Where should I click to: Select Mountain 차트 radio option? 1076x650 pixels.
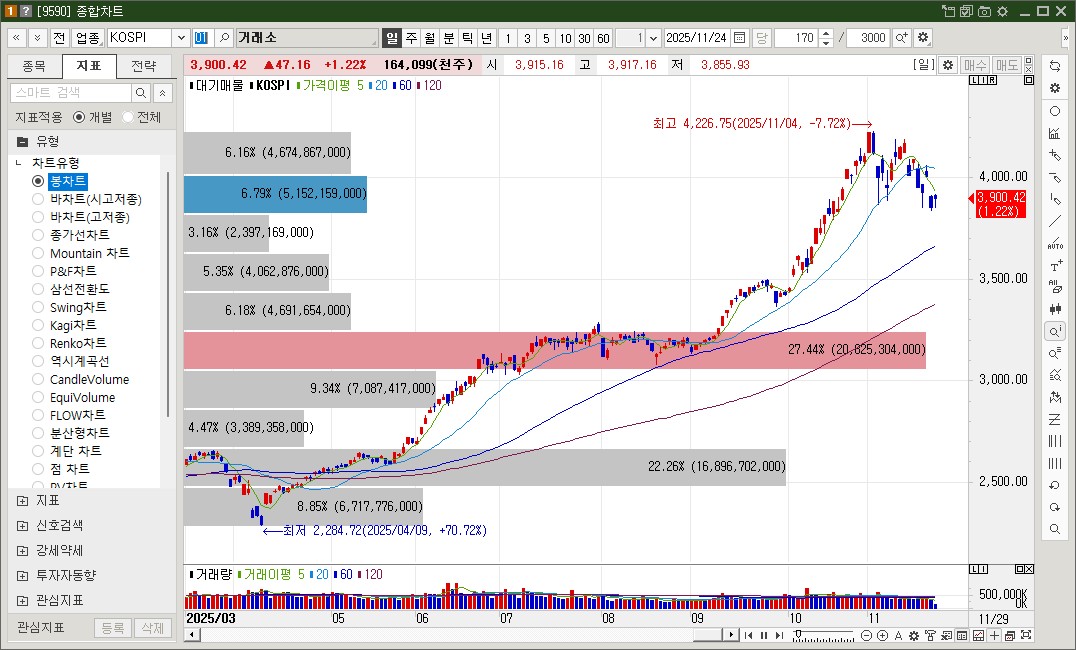tap(38, 253)
